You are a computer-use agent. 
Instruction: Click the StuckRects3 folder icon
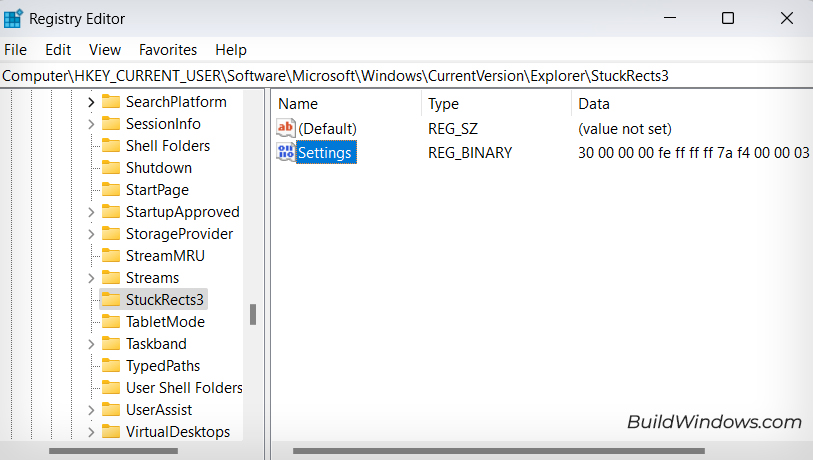point(111,299)
